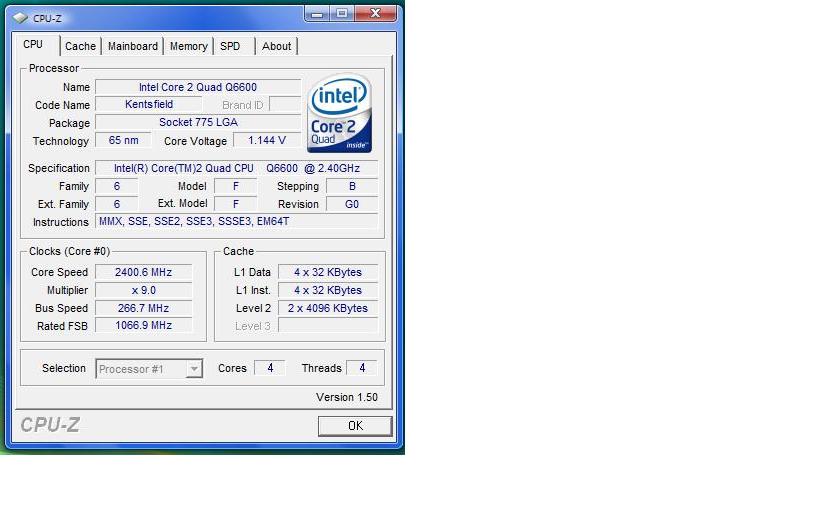Click the Rated FSB value 1066.9 MHz
Viewport: 840px width, 525px height.
coord(144,326)
